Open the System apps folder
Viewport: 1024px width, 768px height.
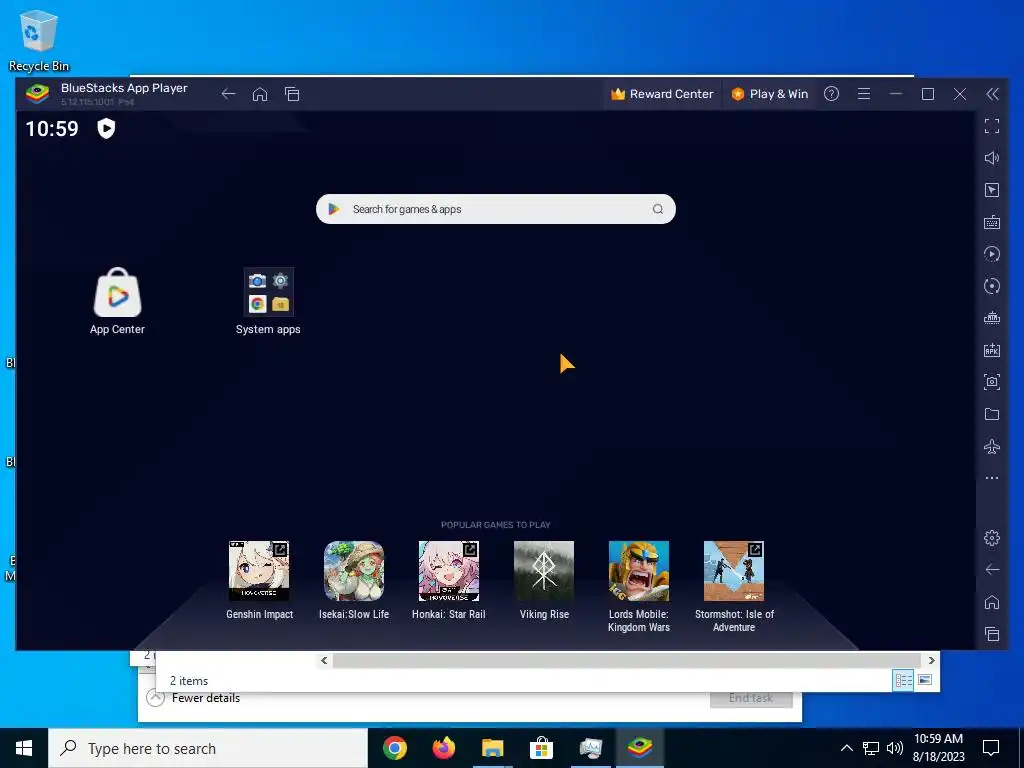pyautogui.click(x=268, y=302)
